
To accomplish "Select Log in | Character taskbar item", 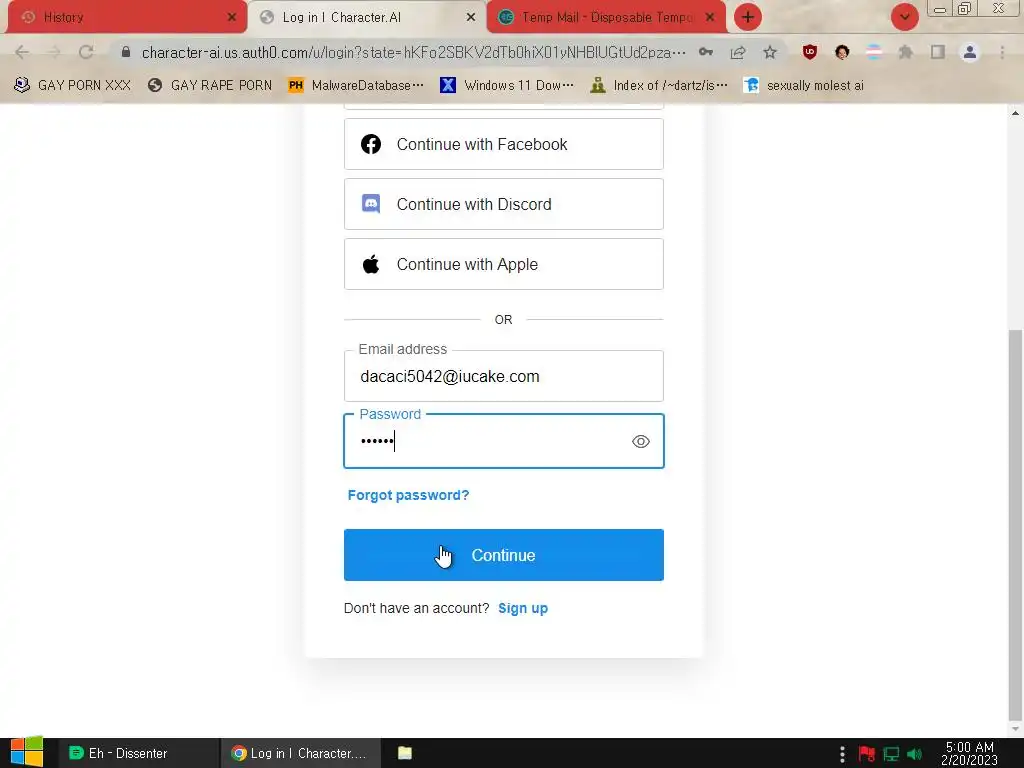I will tap(299, 753).
